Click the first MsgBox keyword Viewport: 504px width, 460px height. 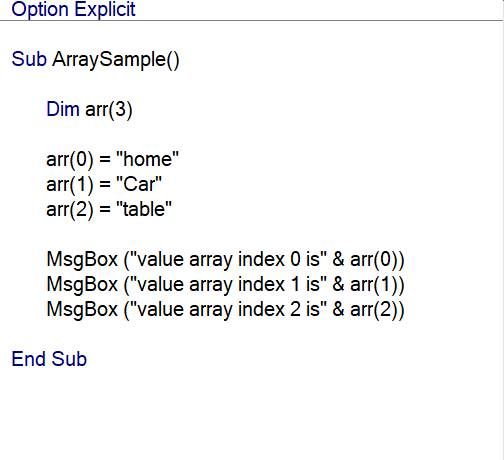click(82, 260)
